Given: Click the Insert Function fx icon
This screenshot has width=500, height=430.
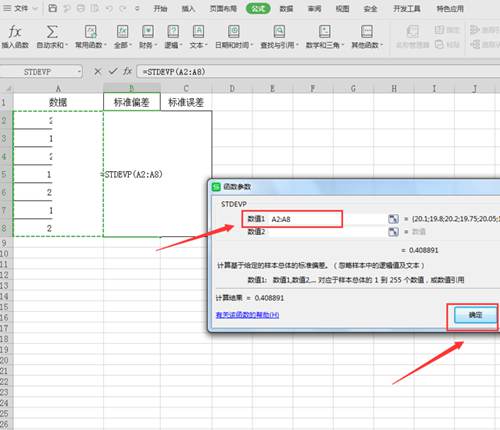Looking at the screenshot, I should tap(14, 32).
